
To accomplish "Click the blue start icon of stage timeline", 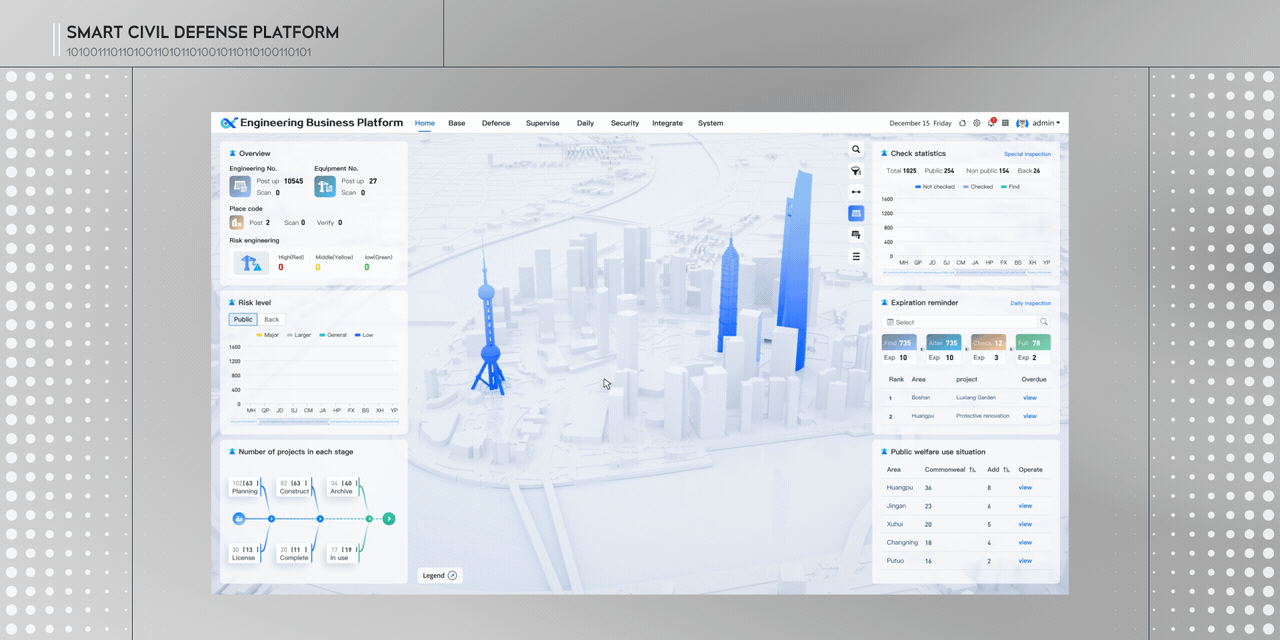I will (239, 519).
